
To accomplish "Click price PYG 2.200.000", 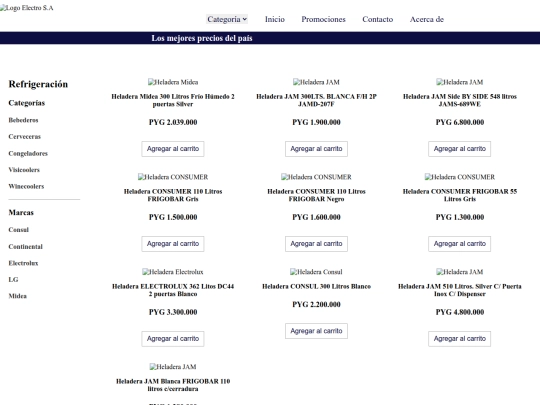I will [x=316, y=304].
